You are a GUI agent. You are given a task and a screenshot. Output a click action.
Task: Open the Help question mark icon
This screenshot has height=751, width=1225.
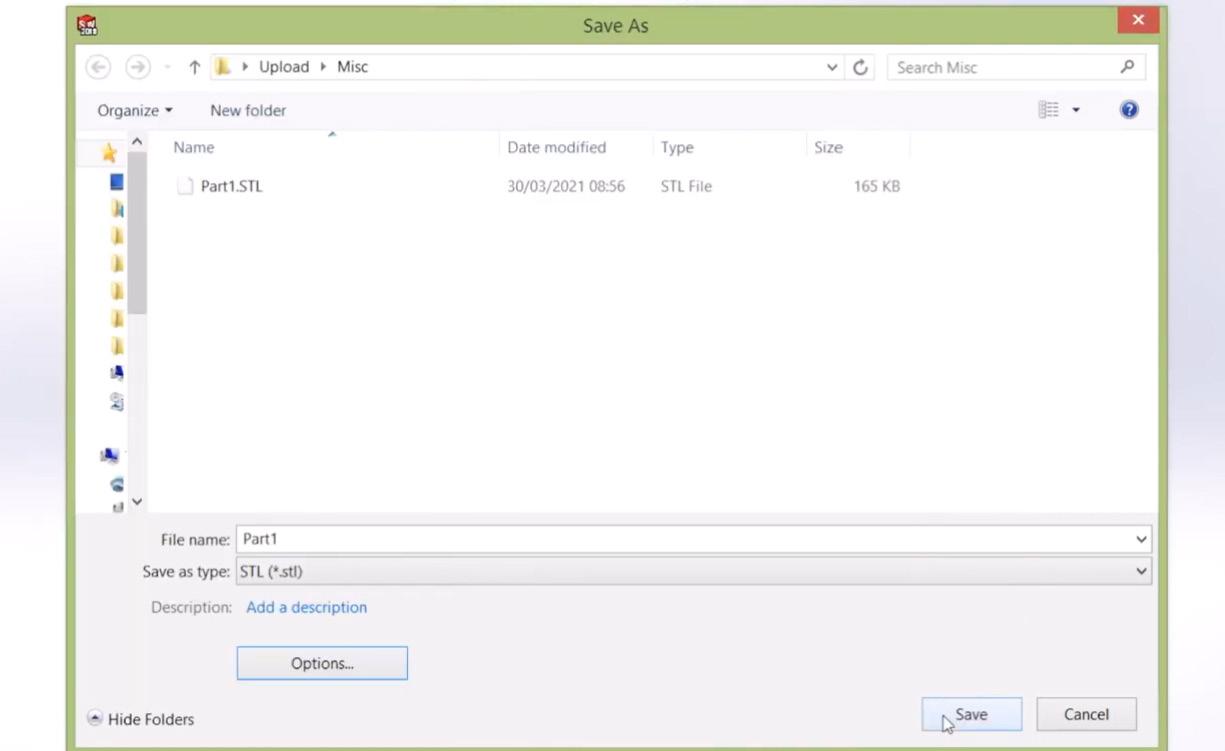point(1129,110)
